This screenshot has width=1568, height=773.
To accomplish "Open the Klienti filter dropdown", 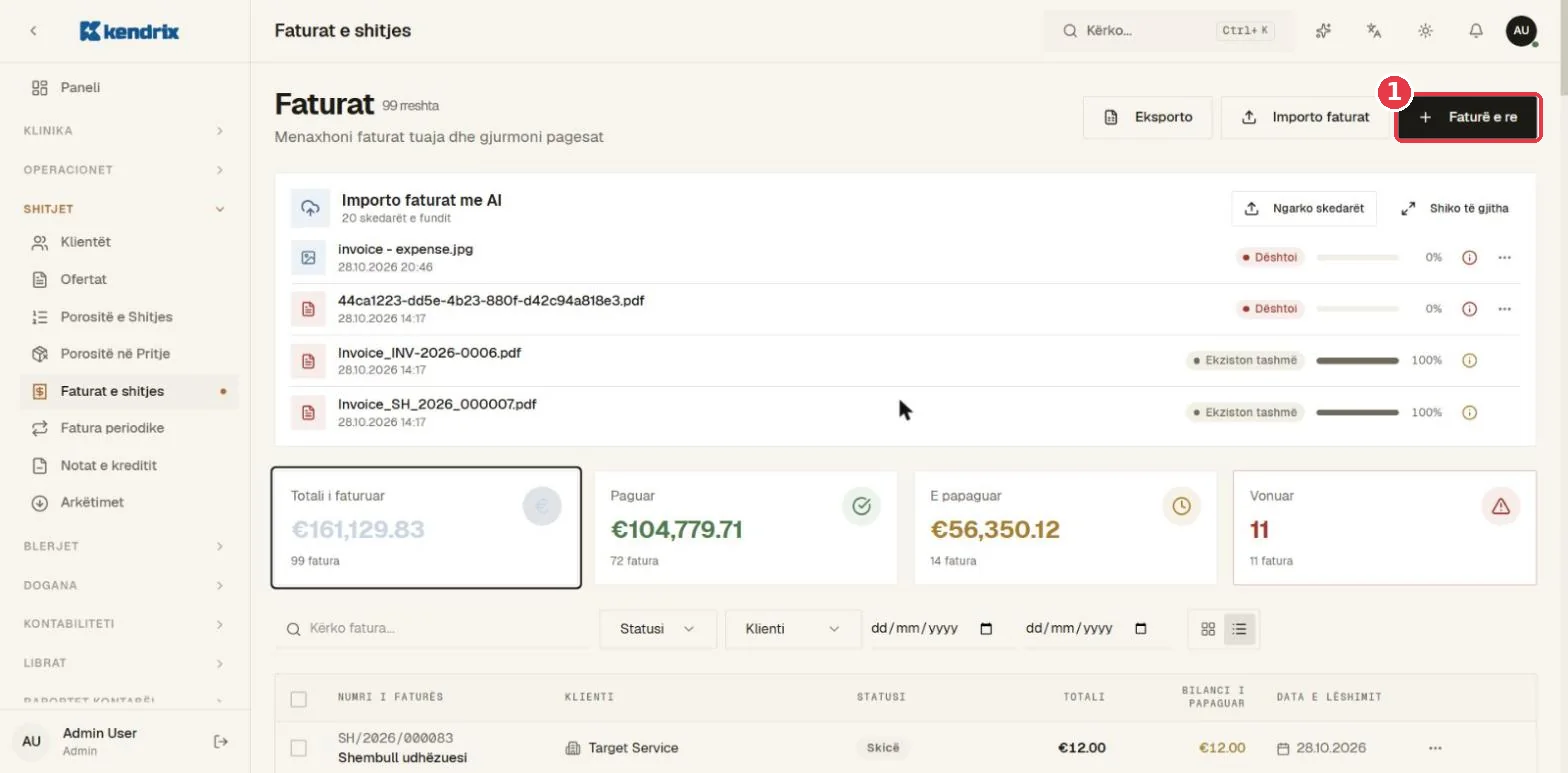I will point(793,629).
